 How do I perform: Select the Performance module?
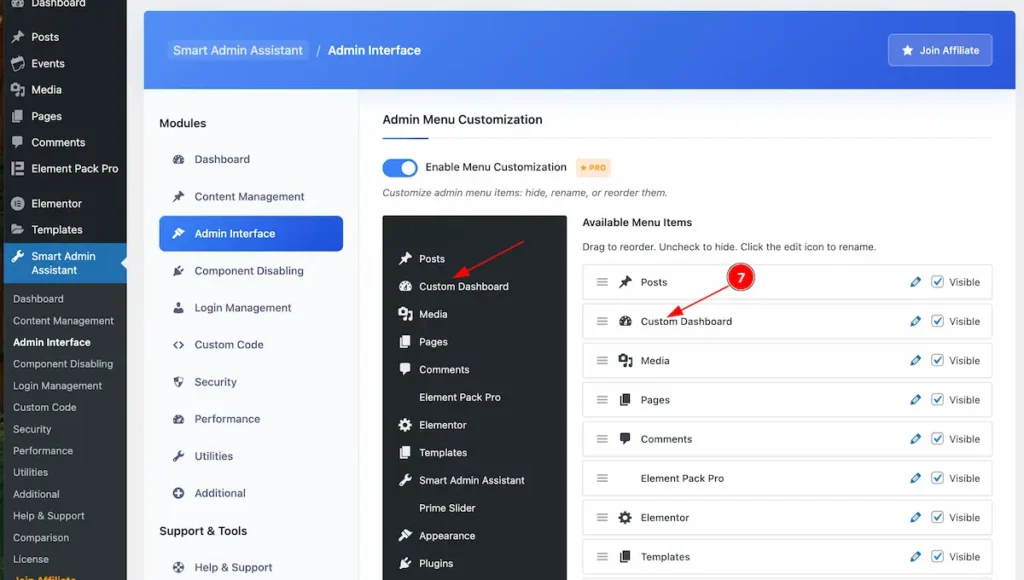click(251, 419)
